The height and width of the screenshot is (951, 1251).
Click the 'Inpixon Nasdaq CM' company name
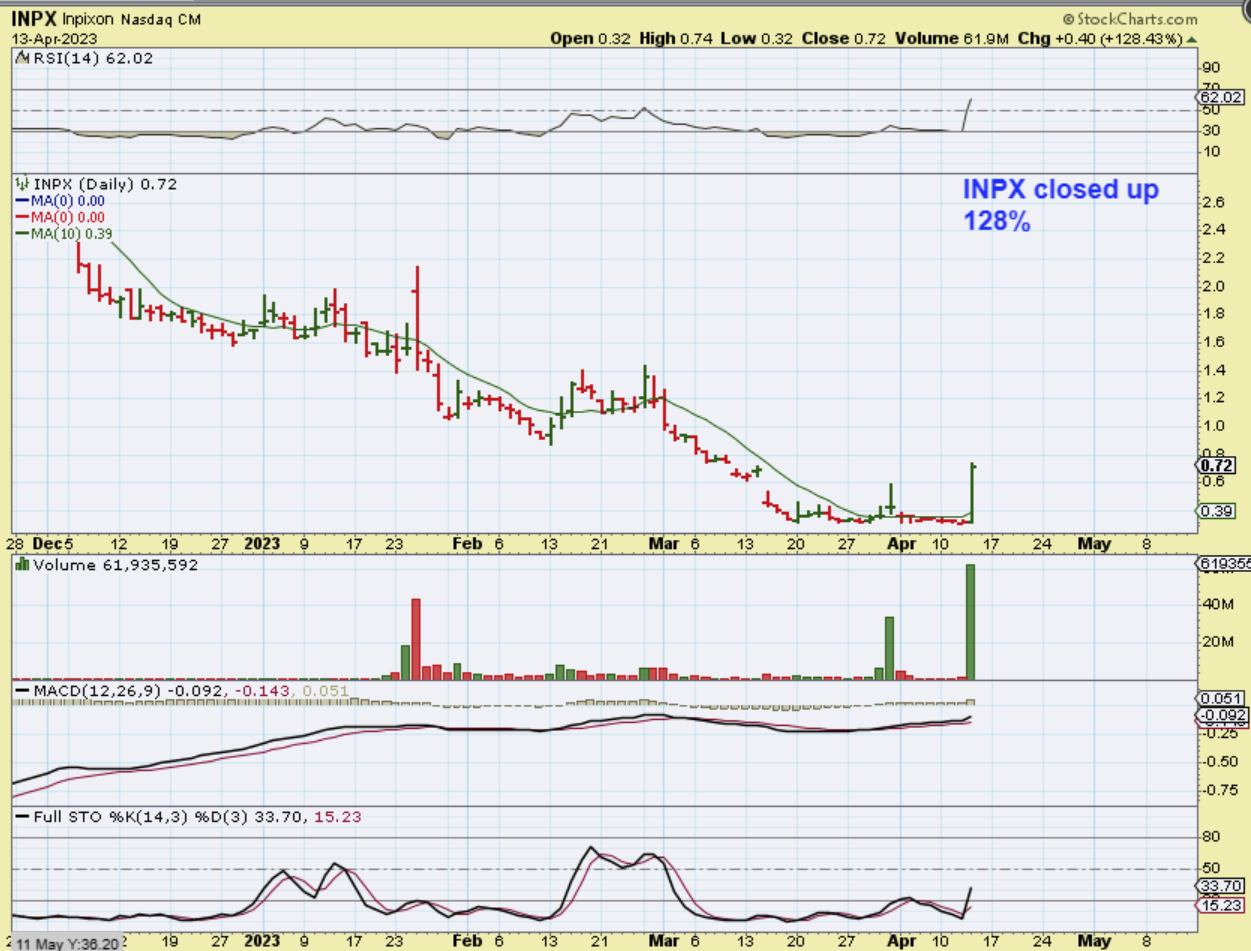click(130, 18)
